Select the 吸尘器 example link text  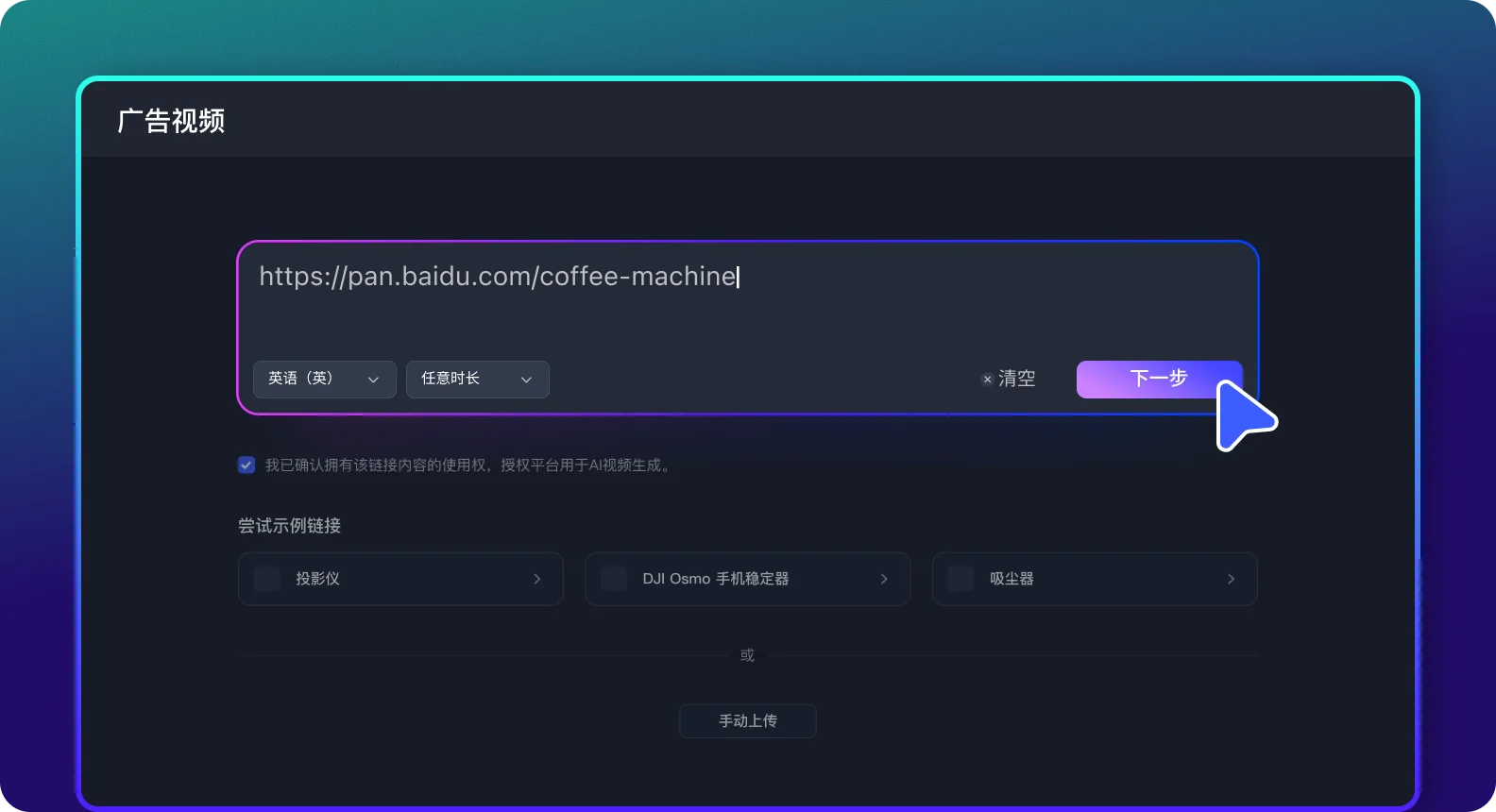[1011, 579]
